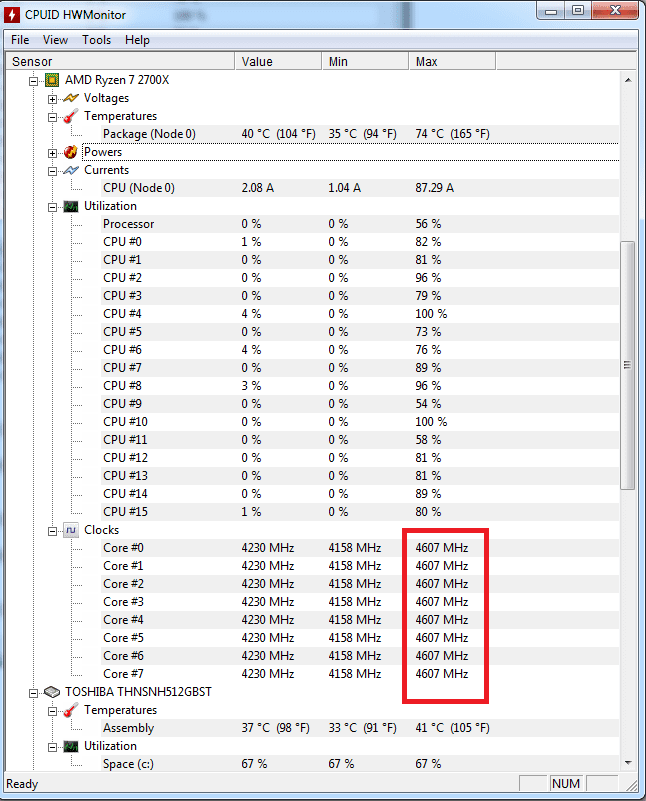
Task: Select the Core #3 clock row
Action: coord(360,602)
